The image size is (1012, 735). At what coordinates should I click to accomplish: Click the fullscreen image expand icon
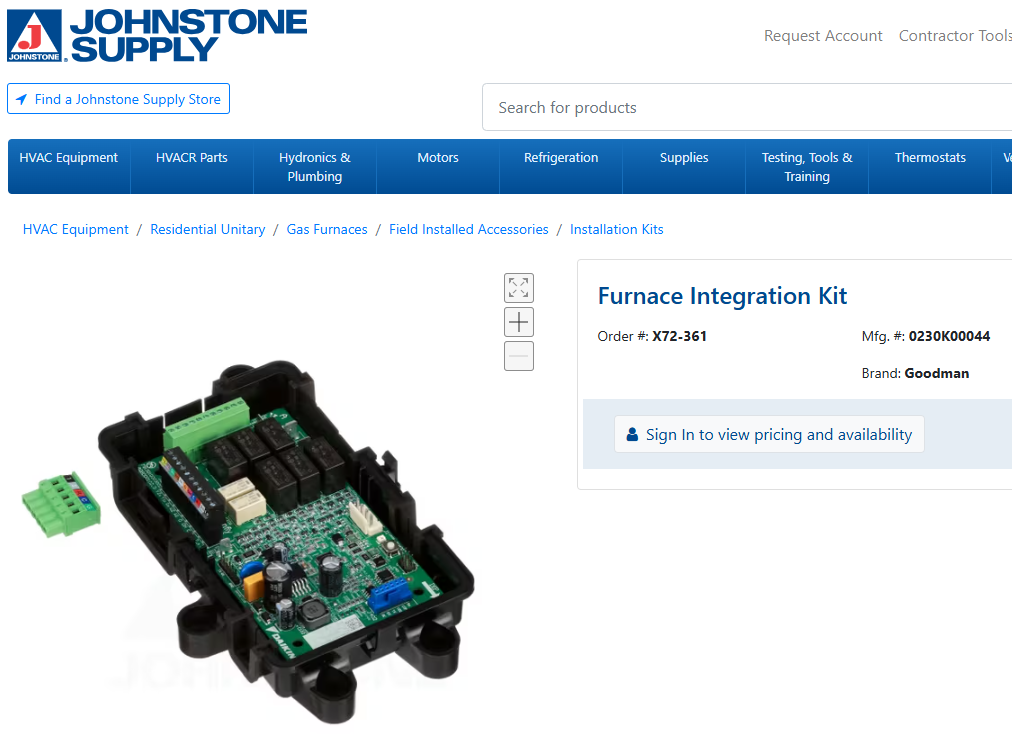pos(518,288)
